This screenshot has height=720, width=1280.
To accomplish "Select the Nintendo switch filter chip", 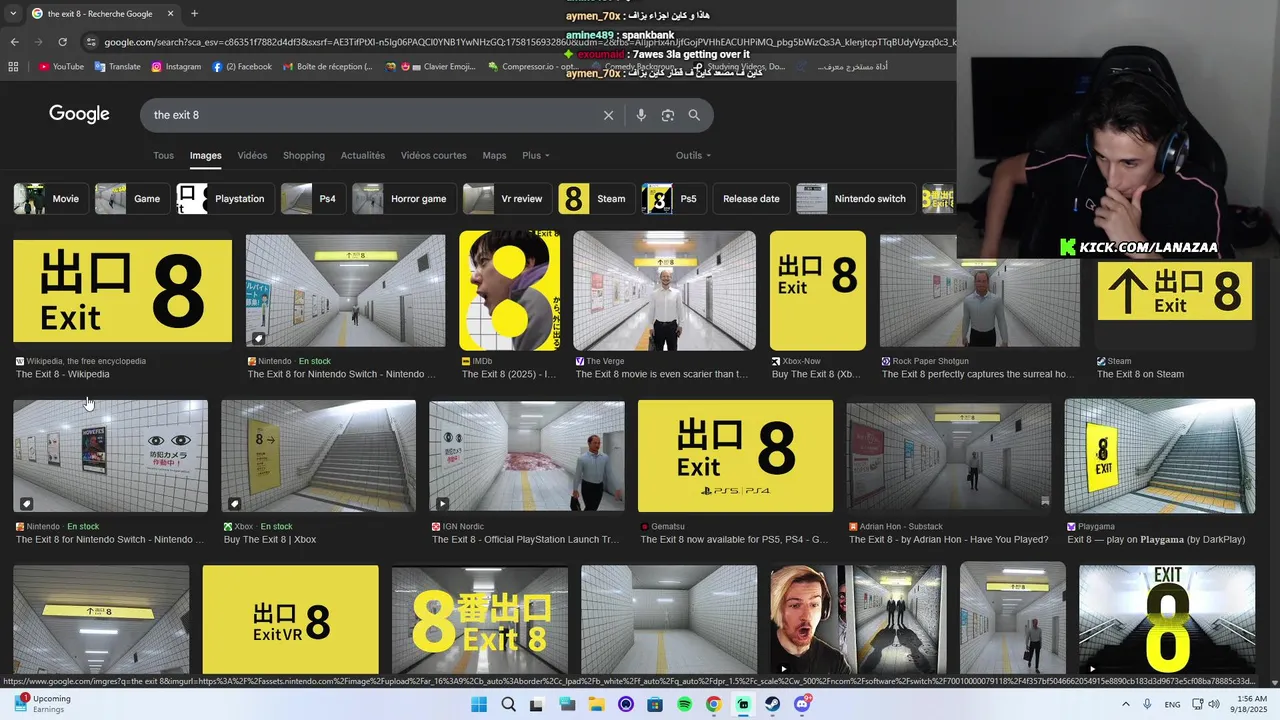I will 855,198.
